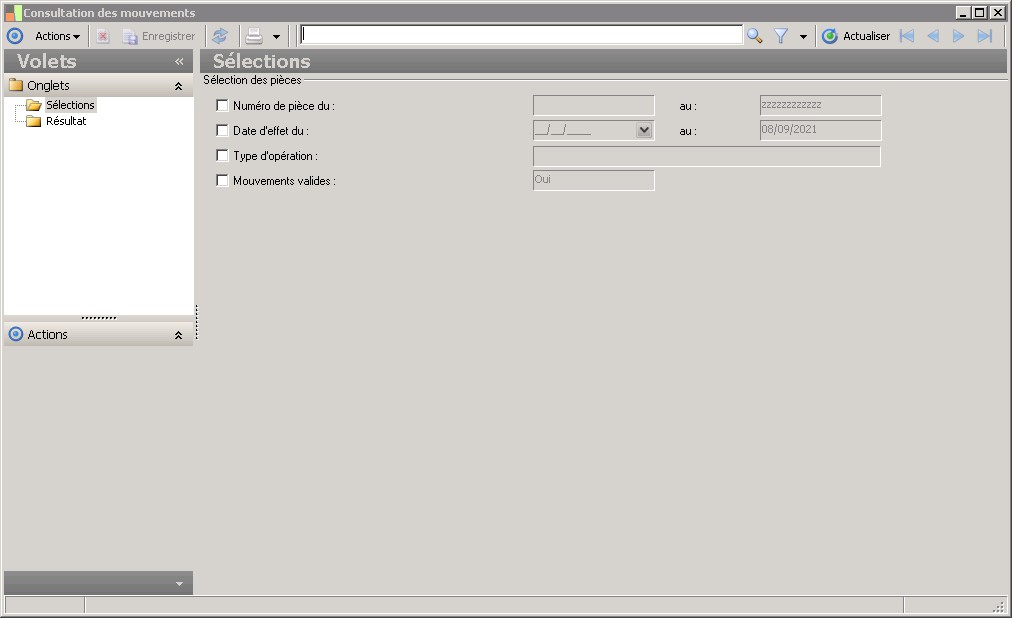Click the Mouvements valides Oui field
Viewport: 1012px width, 618px height.
tap(594, 181)
